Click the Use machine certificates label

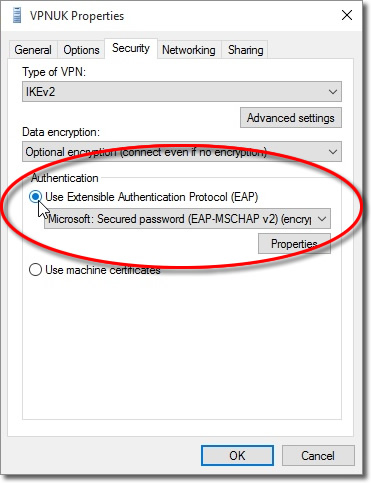click(x=103, y=270)
